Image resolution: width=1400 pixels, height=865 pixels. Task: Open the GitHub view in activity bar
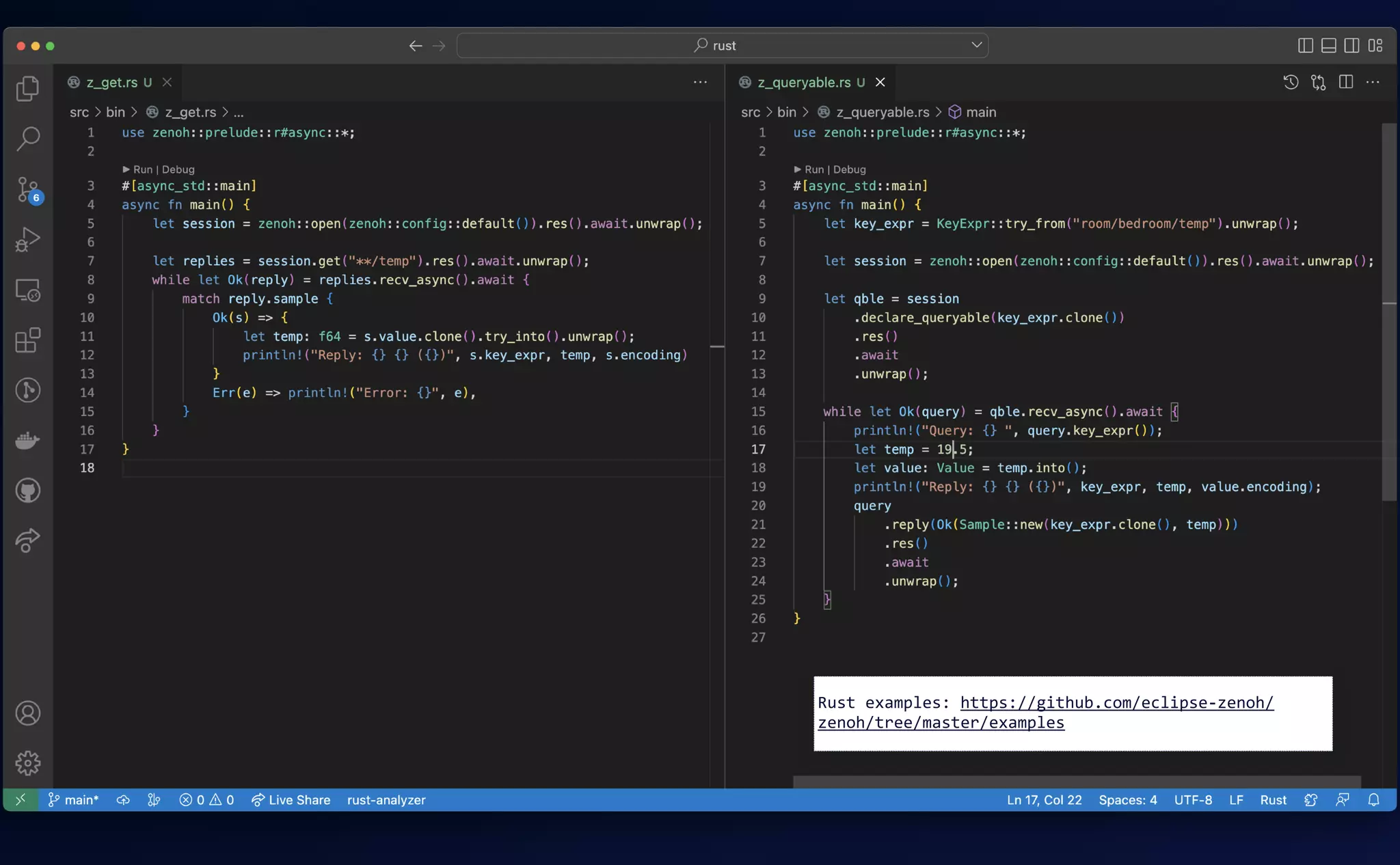(27, 491)
